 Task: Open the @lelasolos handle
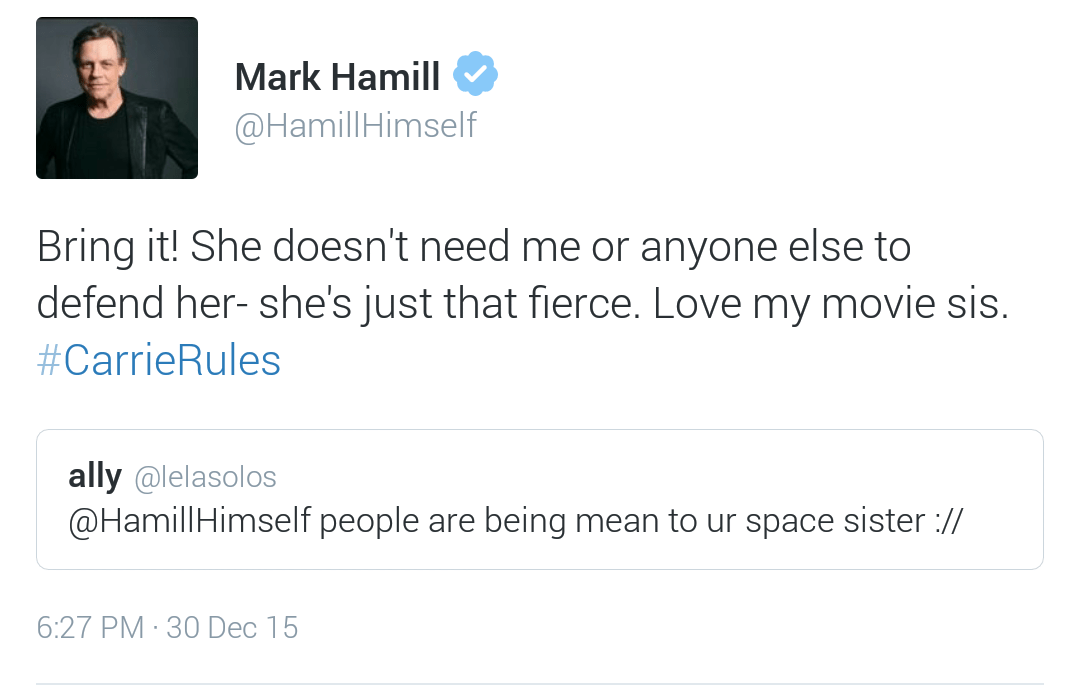(205, 478)
